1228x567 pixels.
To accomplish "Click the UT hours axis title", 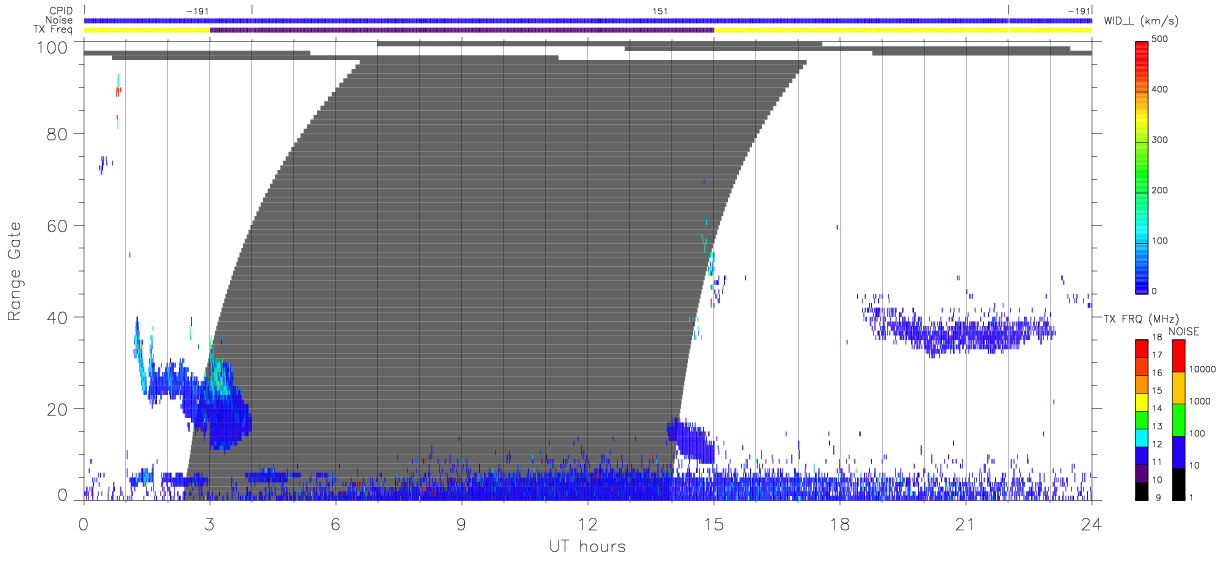I will [x=587, y=546].
